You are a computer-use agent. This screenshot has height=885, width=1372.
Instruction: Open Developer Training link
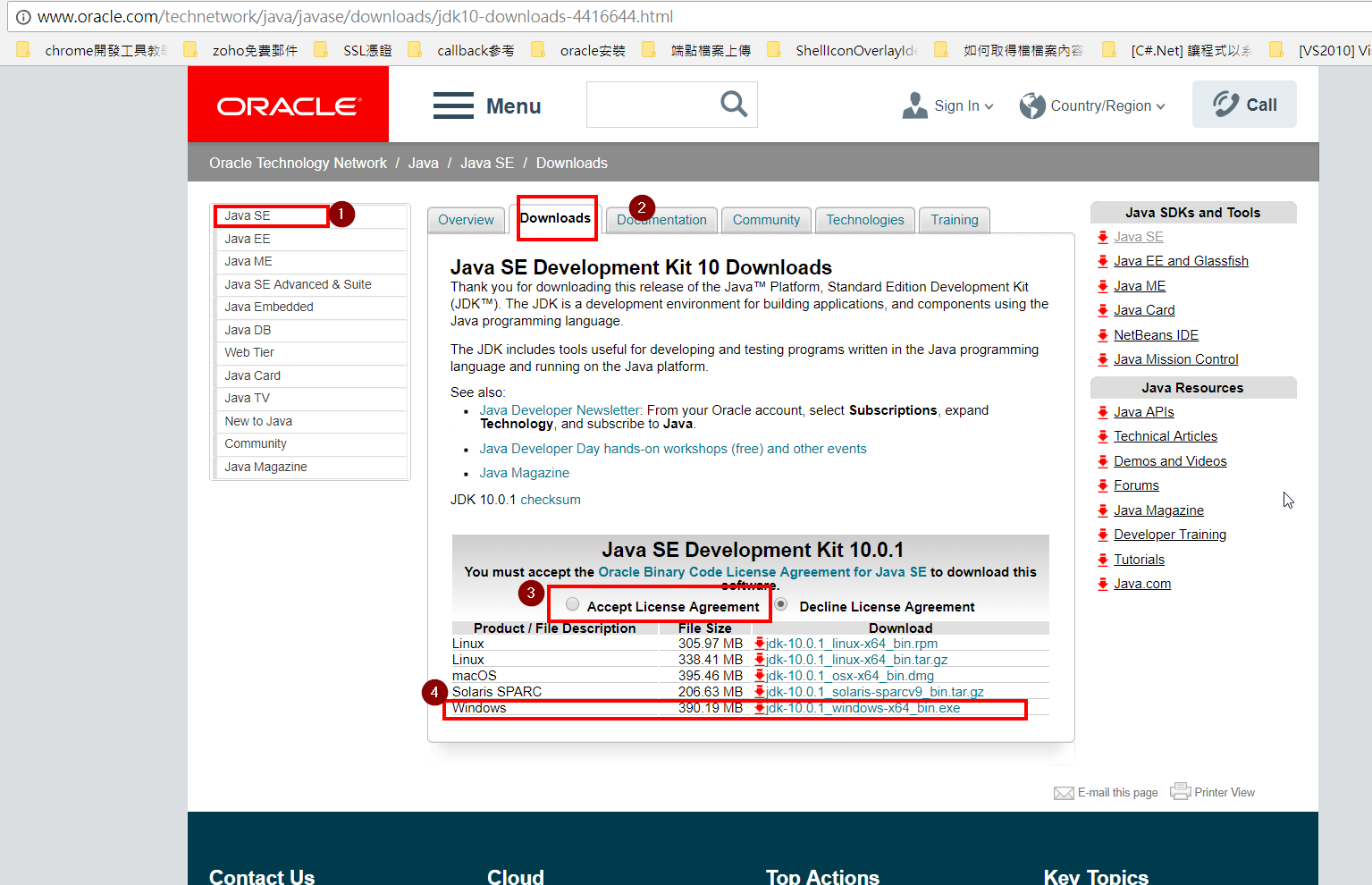pos(1170,535)
